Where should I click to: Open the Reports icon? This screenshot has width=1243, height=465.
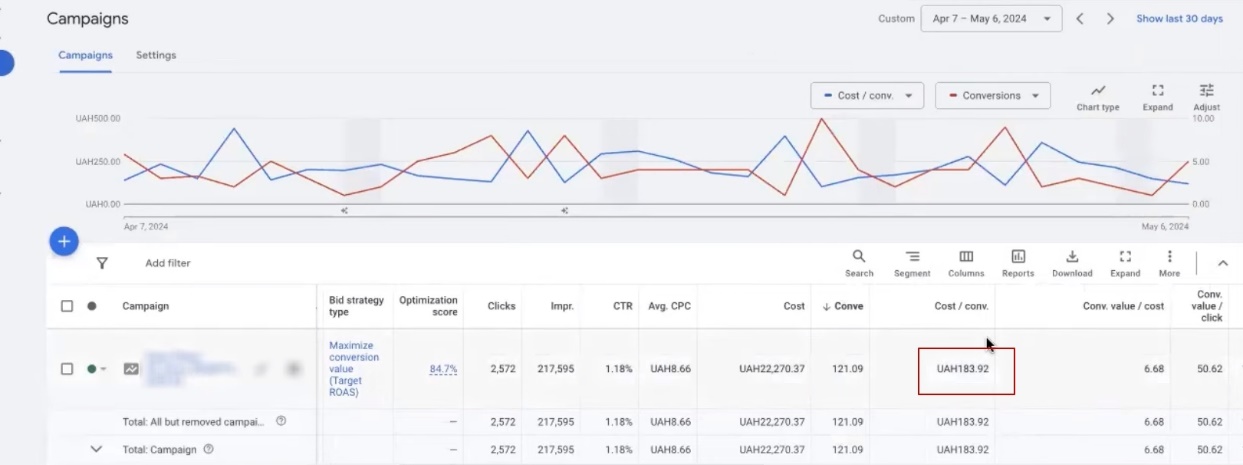click(1018, 263)
